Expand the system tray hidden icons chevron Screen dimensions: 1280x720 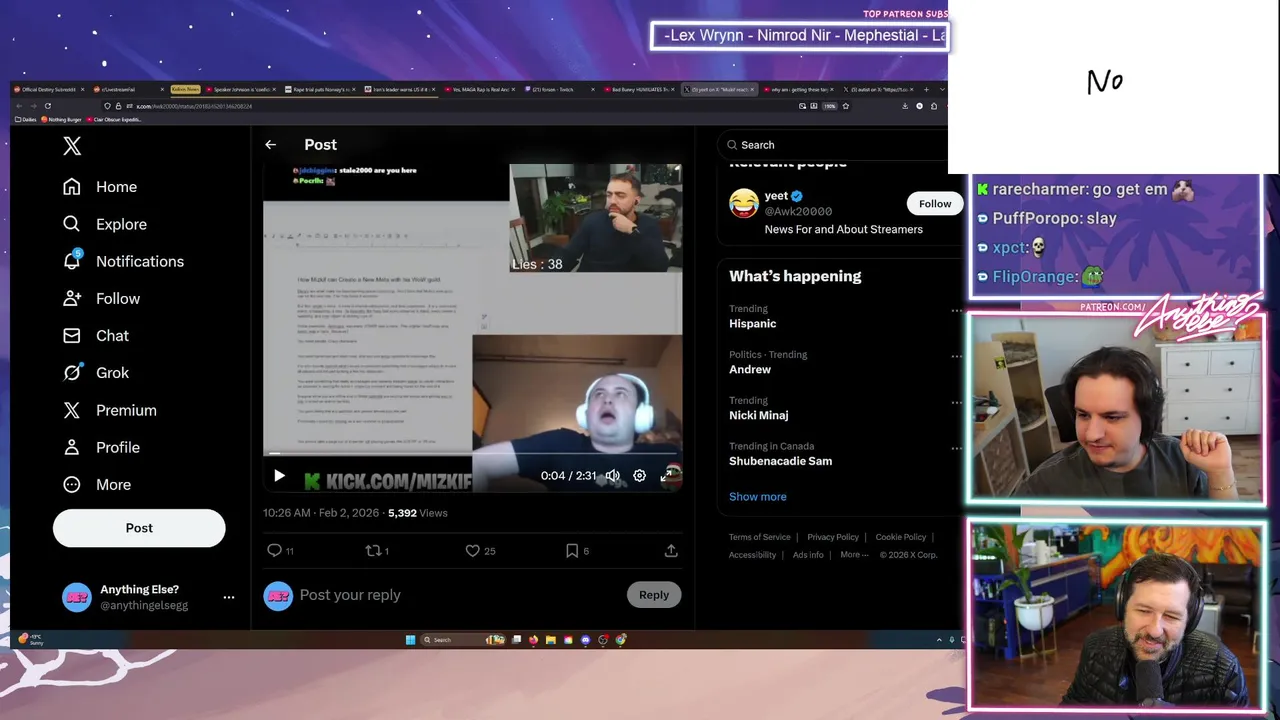tap(939, 640)
